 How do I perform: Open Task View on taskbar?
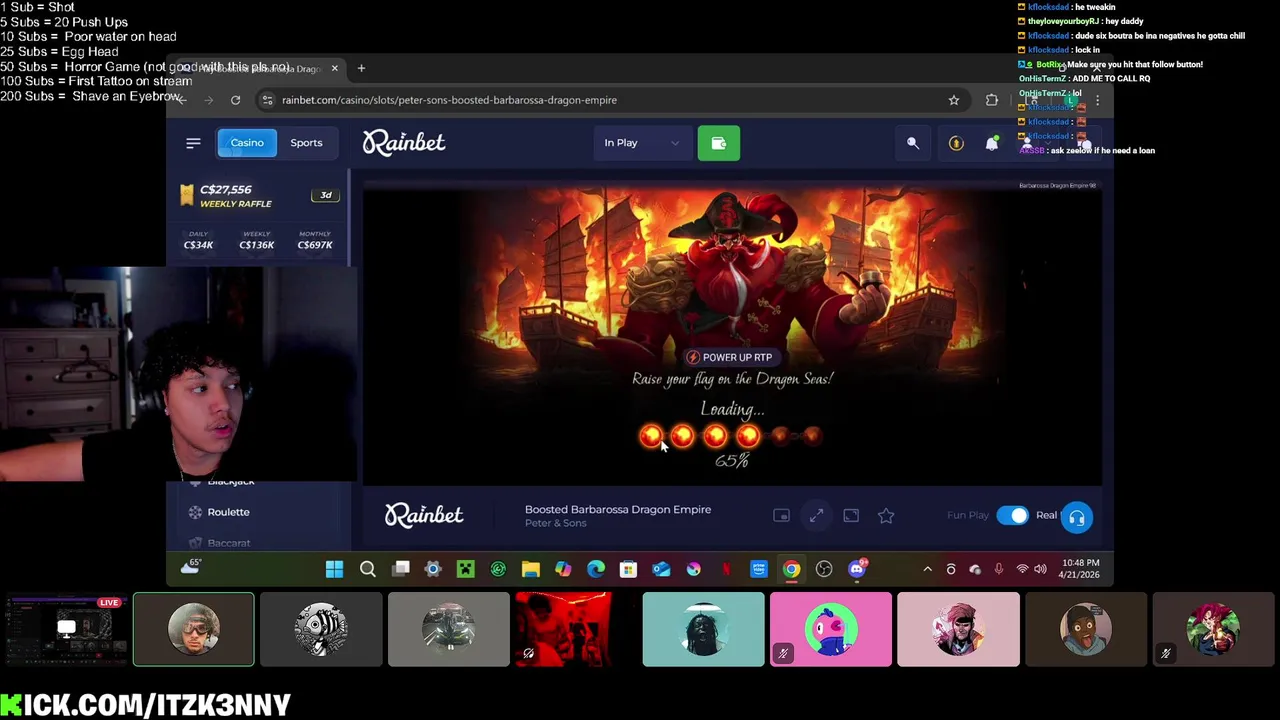401,569
